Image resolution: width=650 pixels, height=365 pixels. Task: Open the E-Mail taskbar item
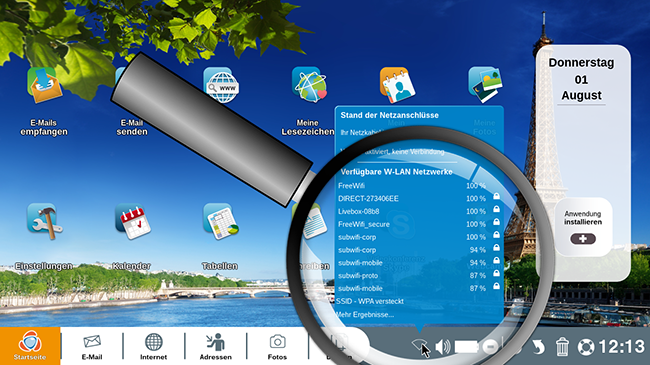tap(92, 347)
